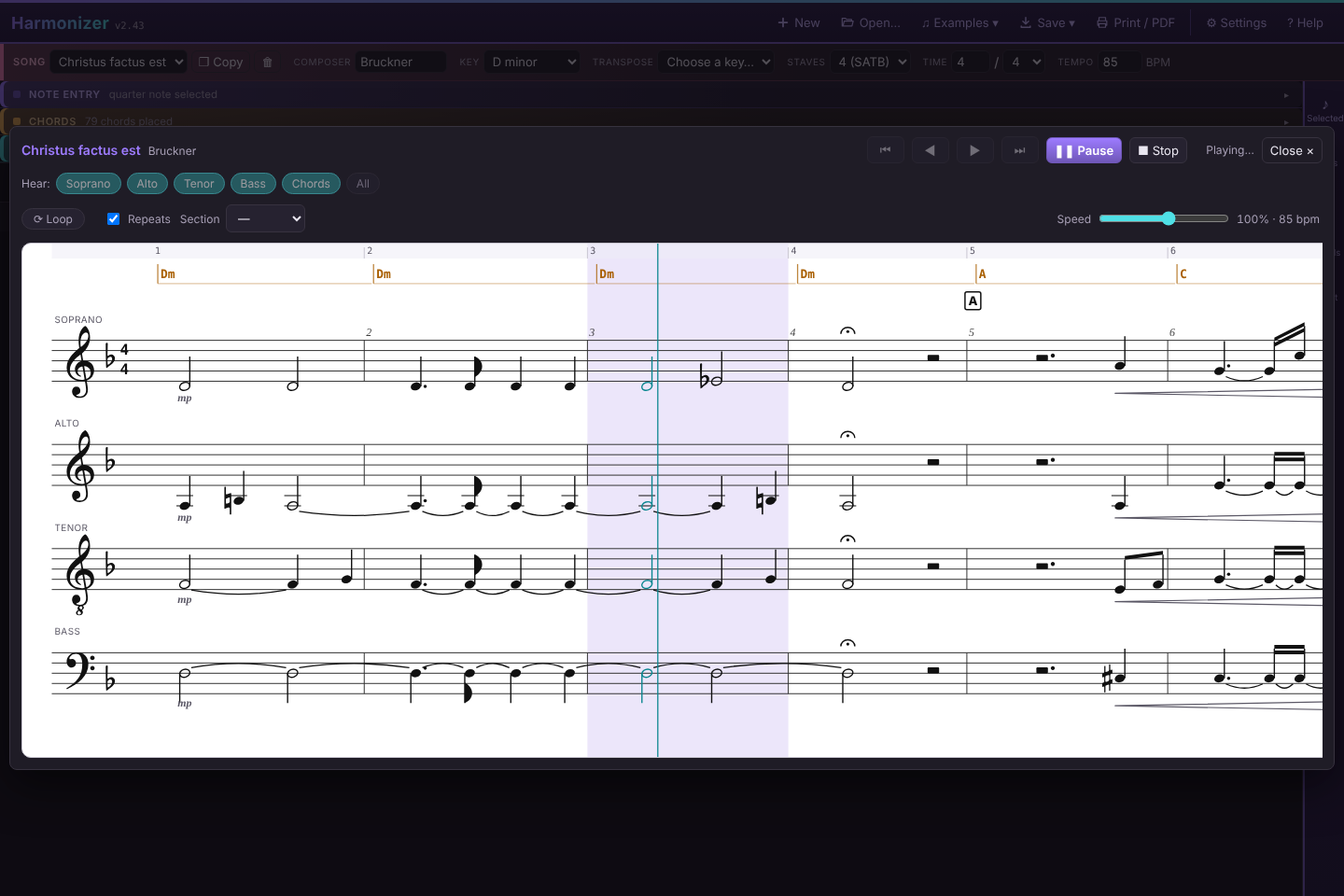The image size is (1344, 896).
Task: Edit the time signature numerator field
Action: pos(971,63)
